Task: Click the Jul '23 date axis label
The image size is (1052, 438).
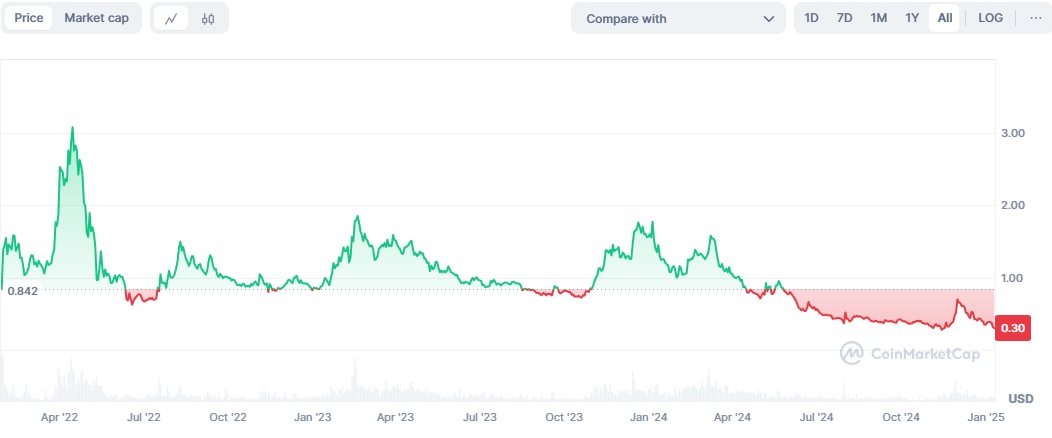Action: coord(480,417)
